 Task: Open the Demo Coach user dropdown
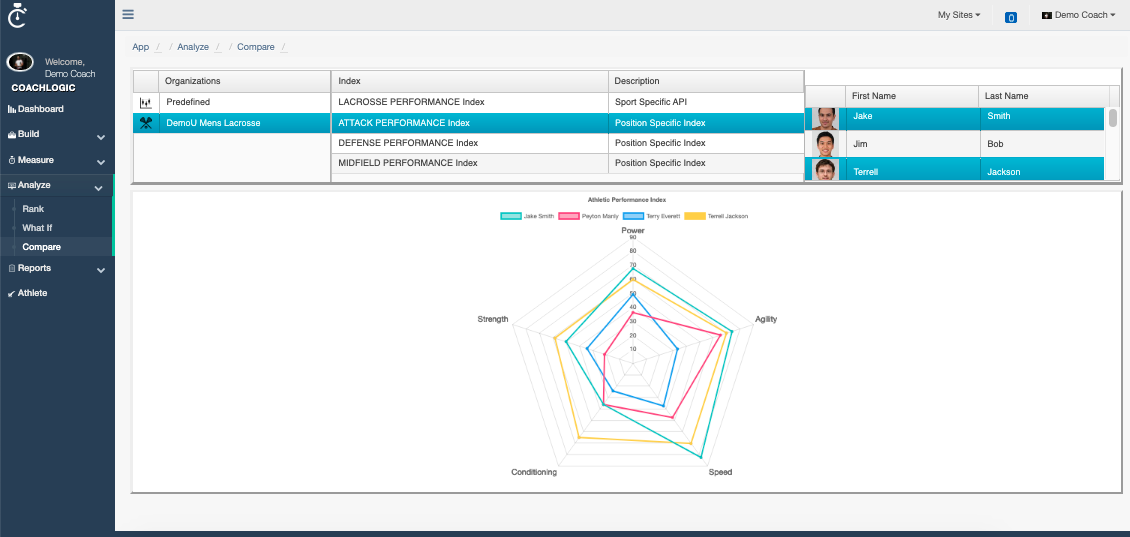1078,15
